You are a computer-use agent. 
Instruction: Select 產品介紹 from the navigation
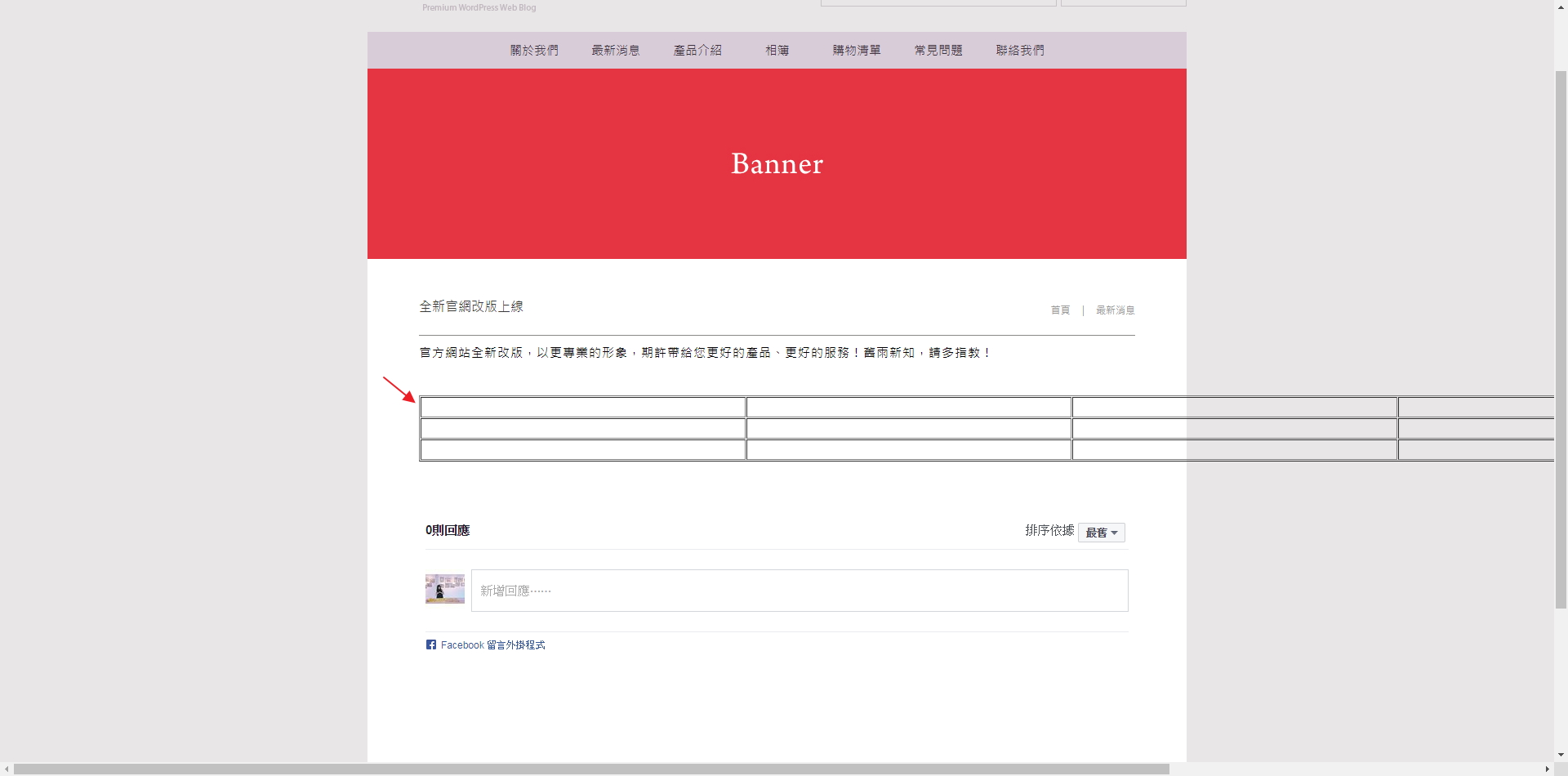pos(697,51)
